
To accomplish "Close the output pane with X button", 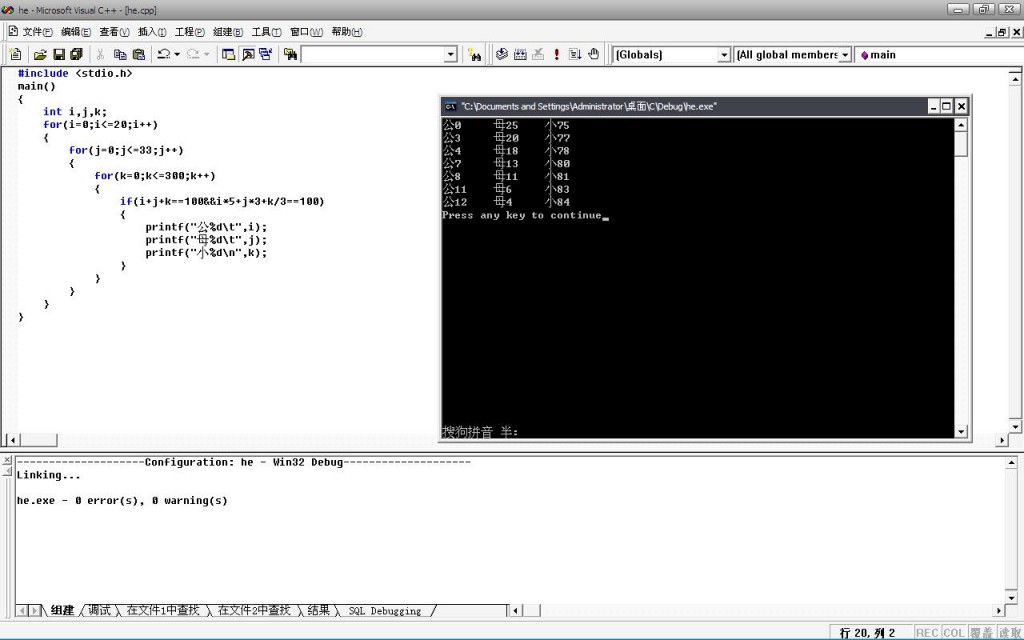I will point(7,460).
